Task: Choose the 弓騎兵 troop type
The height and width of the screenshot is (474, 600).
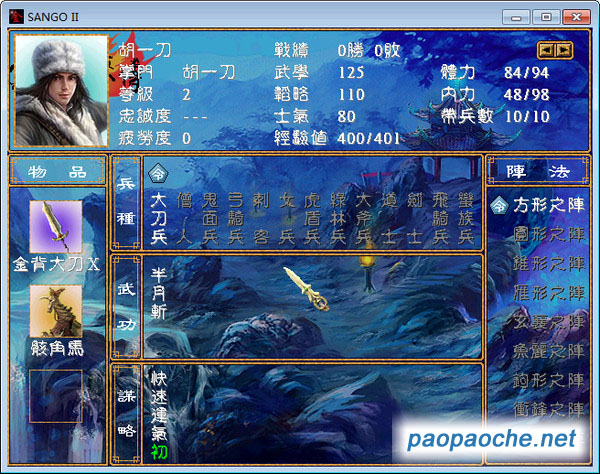Action: pyautogui.click(x=236, y=219)
